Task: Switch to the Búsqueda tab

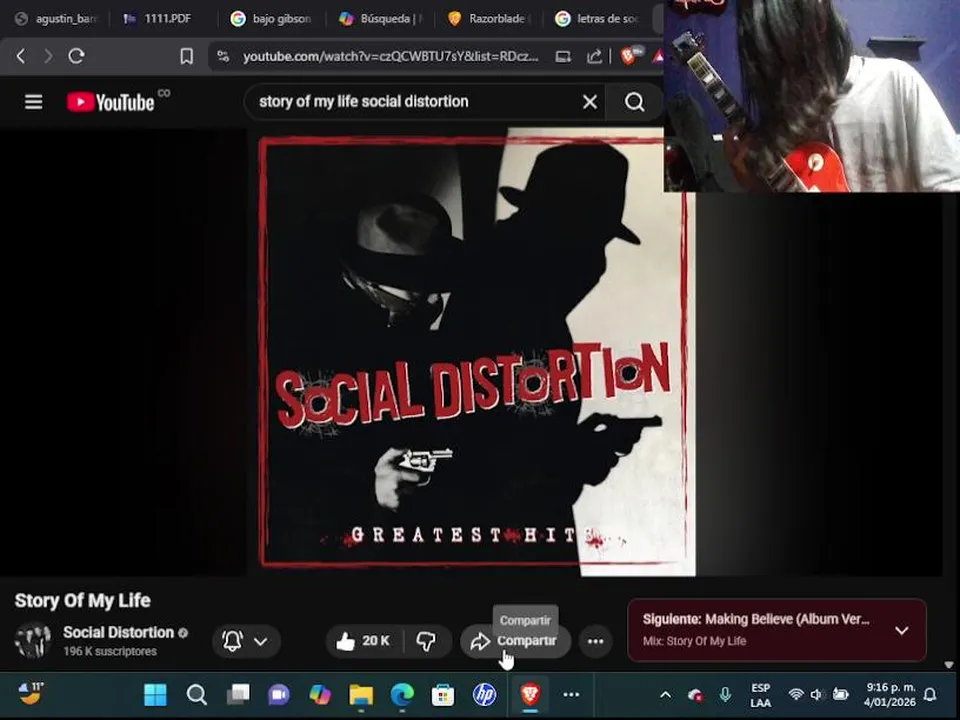Action: (381, 19)
